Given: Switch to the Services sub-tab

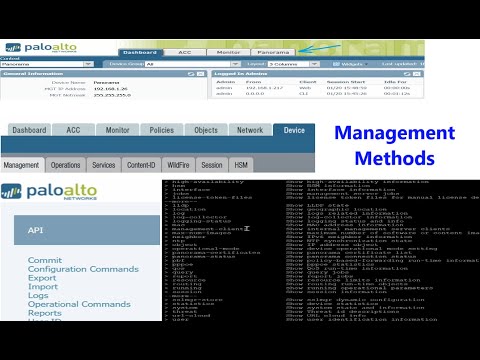Looking at the screenshot, I should pyautogui.click(x=104, y=165).
